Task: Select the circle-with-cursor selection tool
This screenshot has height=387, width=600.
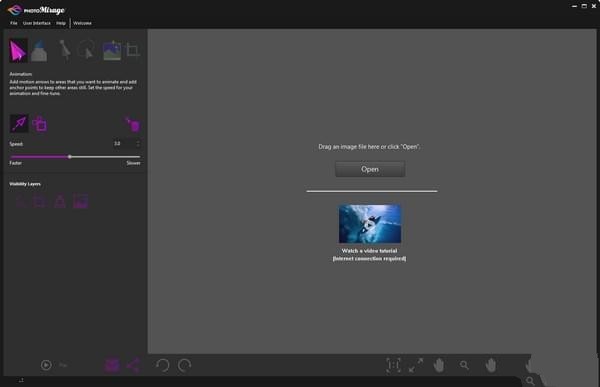Action: [x=87, y=50]
